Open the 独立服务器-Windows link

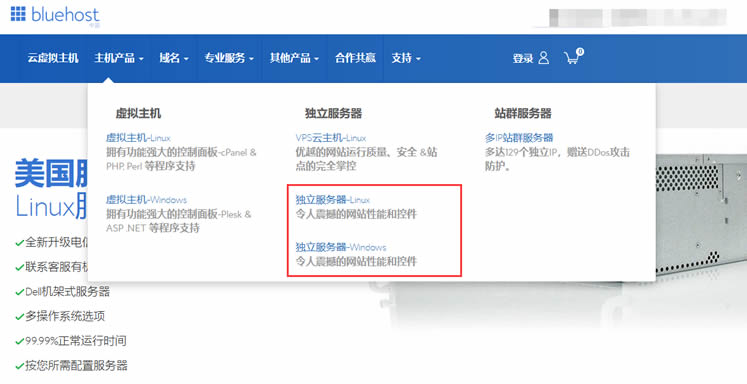click(x=341, y=247)
